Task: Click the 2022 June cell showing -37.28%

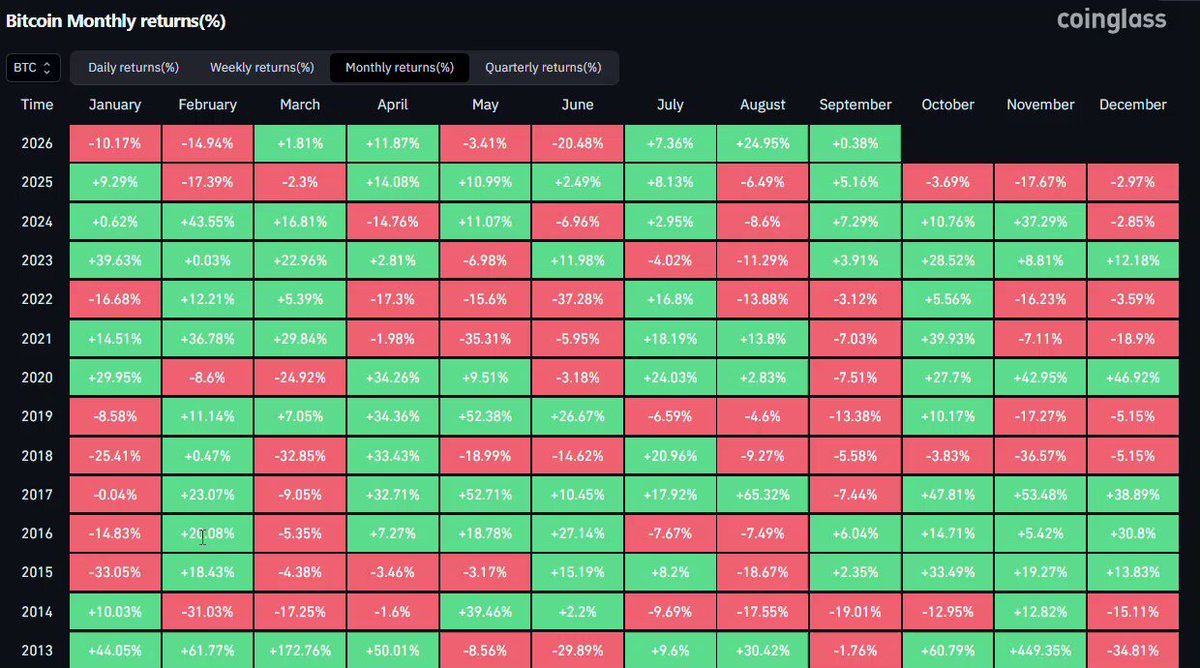Action: coord(578,299)
